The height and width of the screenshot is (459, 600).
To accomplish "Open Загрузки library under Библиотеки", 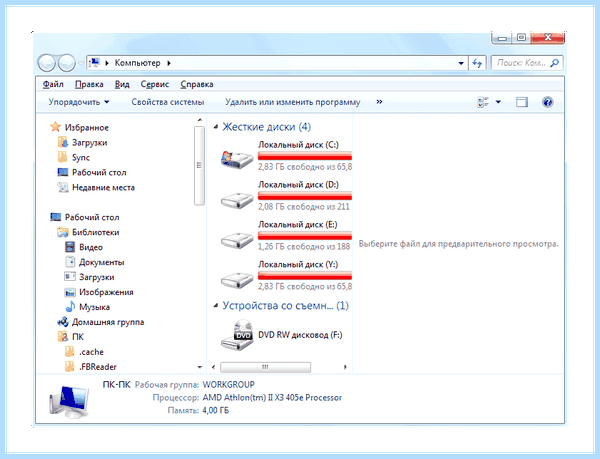I will click(x=96, y=277).
